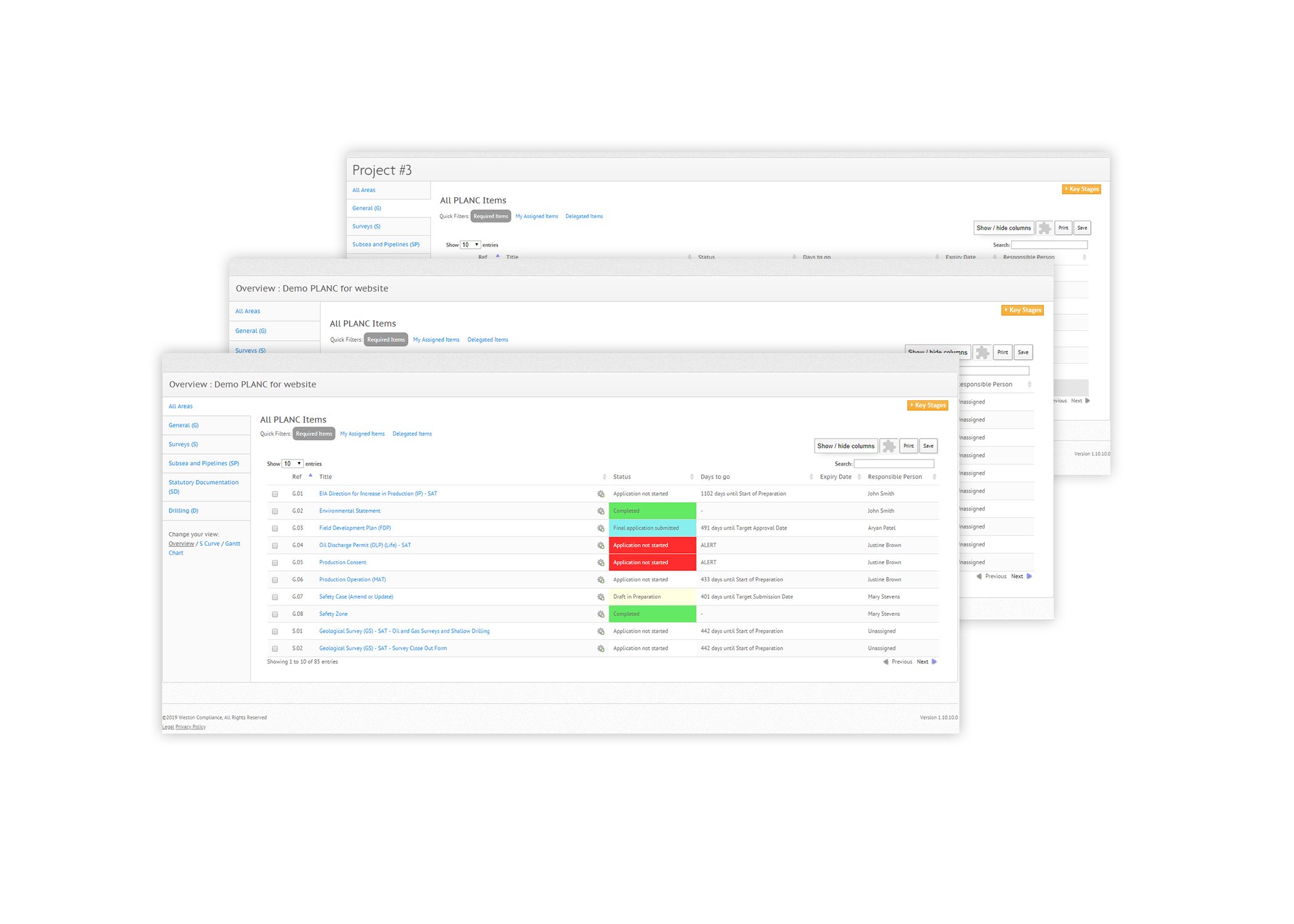Open settings gear for Field Development Plan

(601, 529)
